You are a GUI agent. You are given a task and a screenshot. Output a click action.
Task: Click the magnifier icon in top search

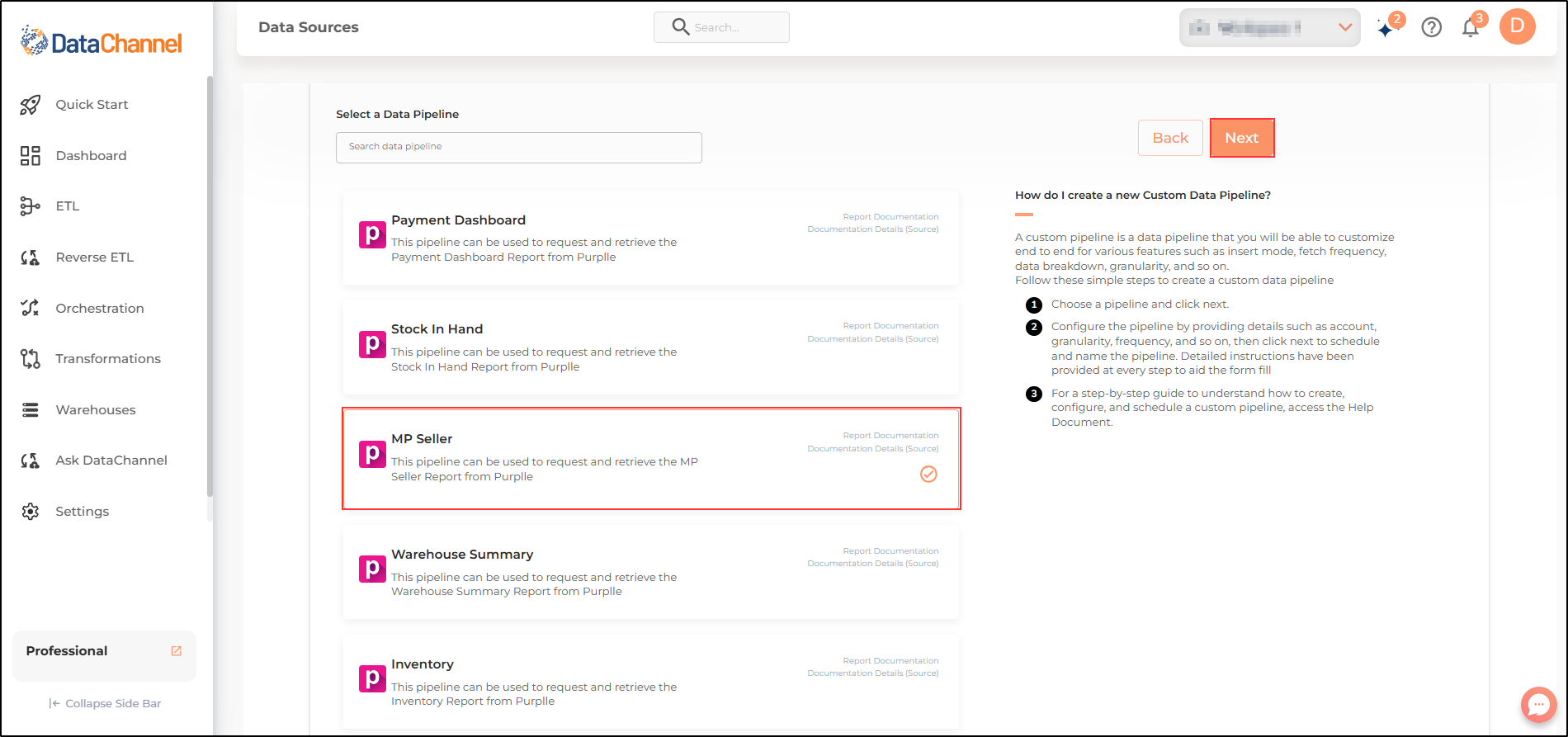(681, 27)
